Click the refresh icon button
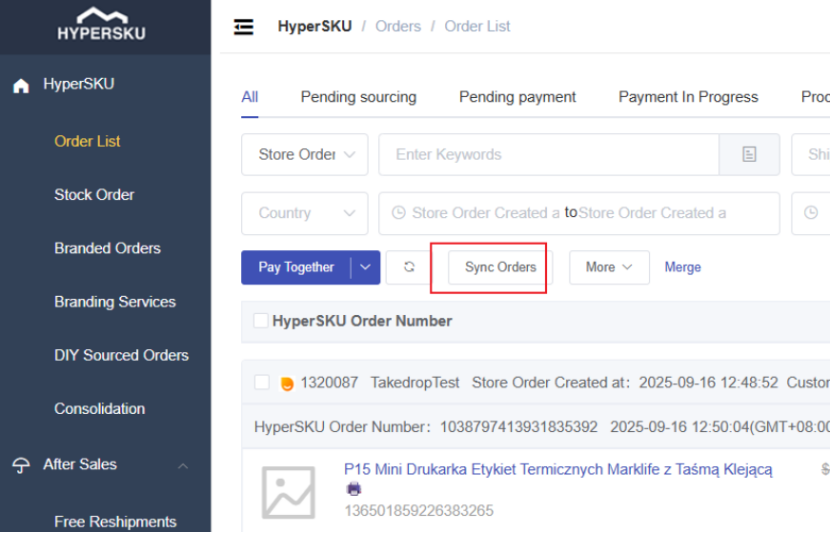This screenshot has height=533, width=830. click(409, 267)
